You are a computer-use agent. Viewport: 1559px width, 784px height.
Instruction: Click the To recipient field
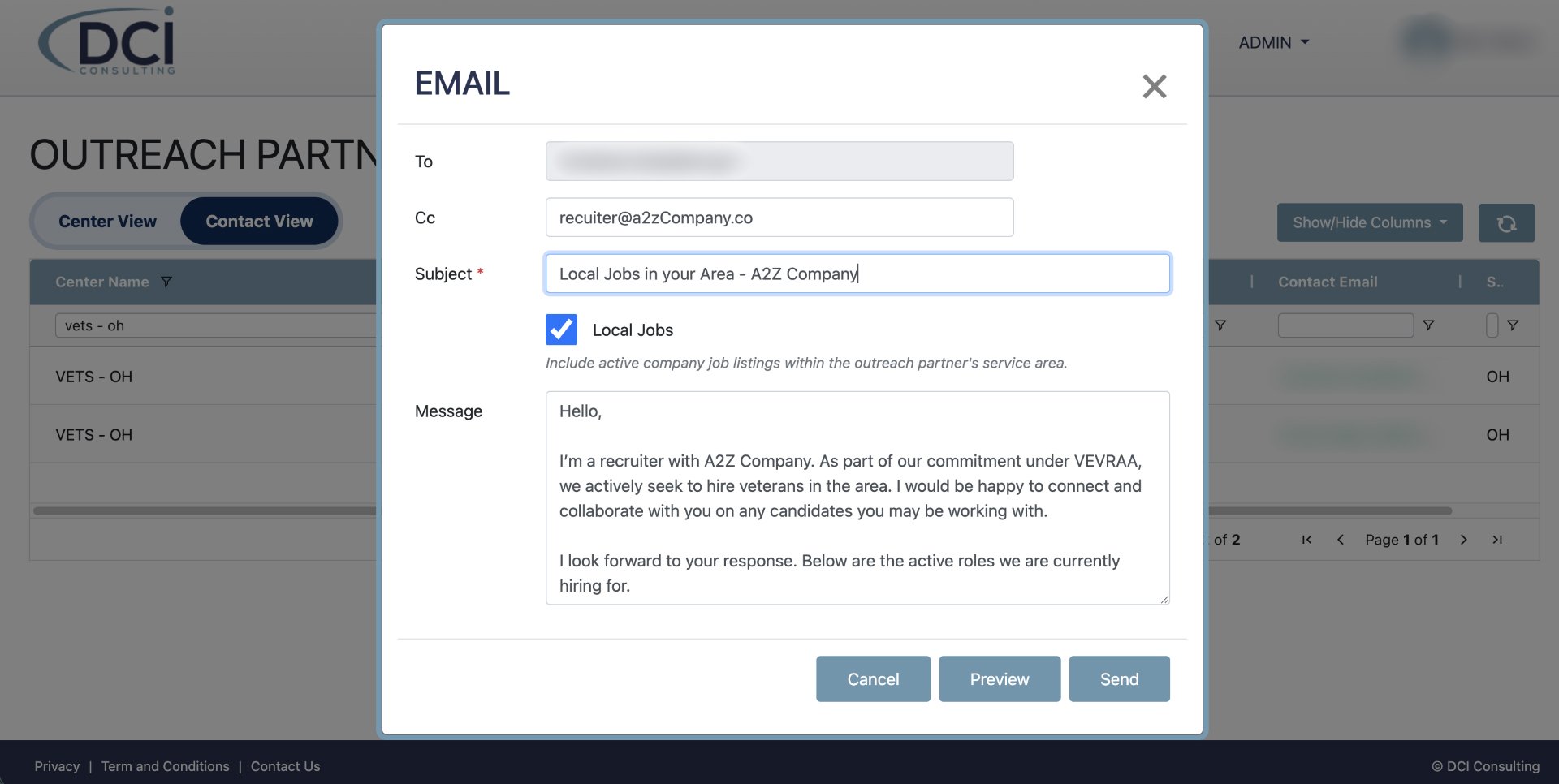pos(779,161)
